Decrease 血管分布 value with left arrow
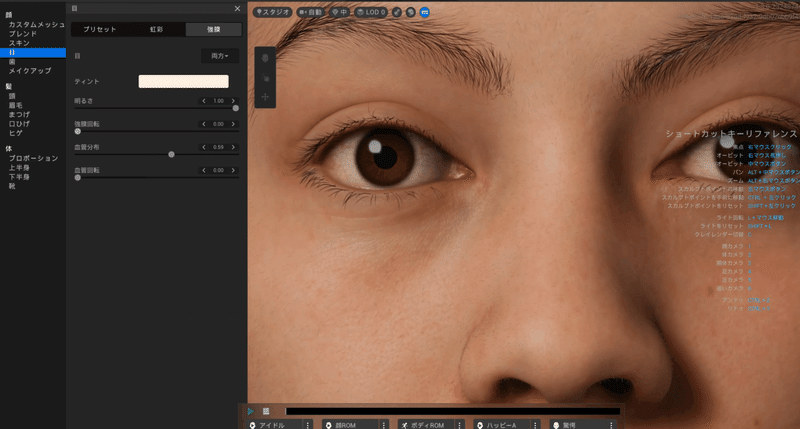Viewport: 800px width, 429px height. 204,147
